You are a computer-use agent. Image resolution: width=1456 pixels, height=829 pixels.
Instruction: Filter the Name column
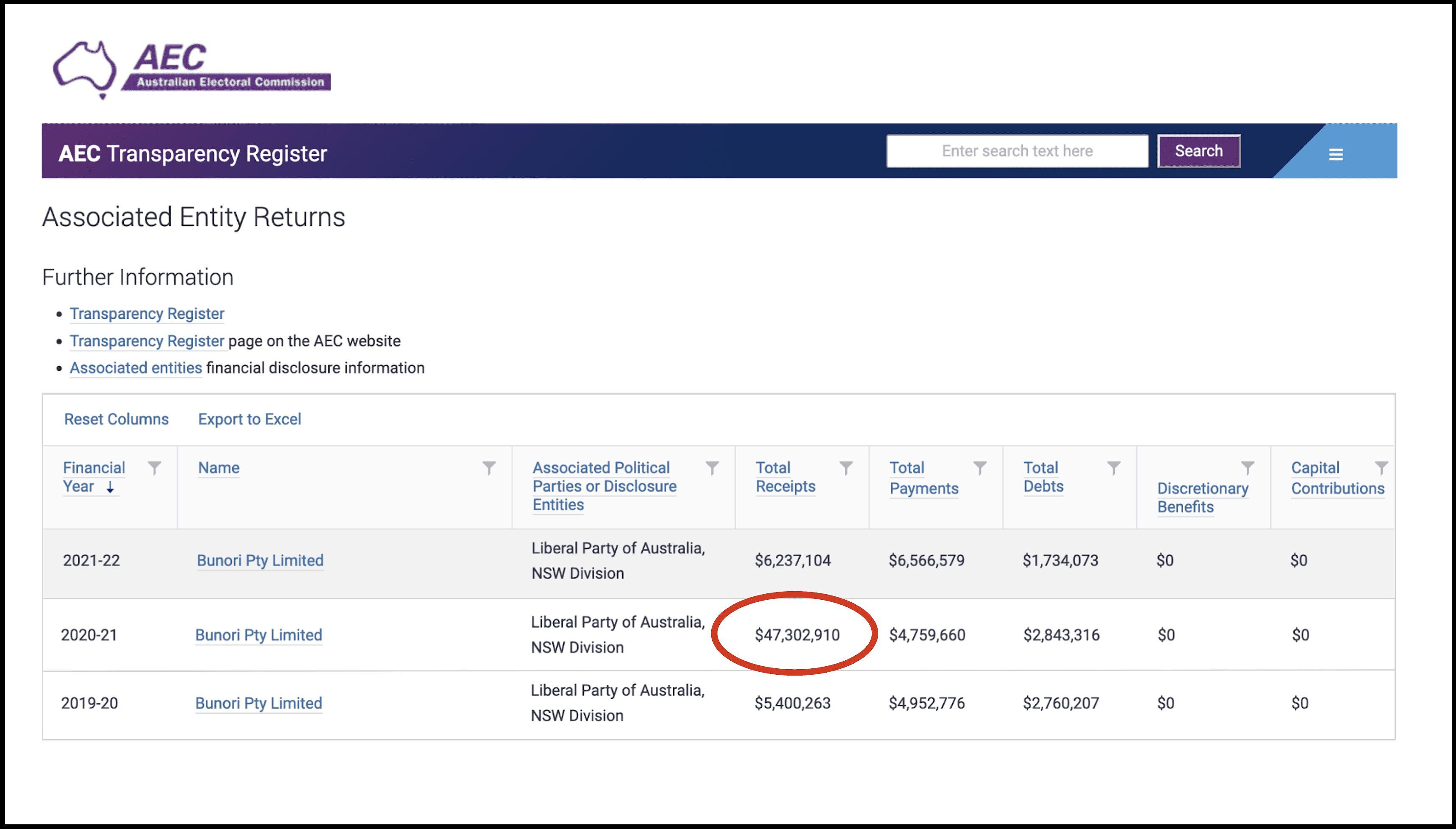489,468
